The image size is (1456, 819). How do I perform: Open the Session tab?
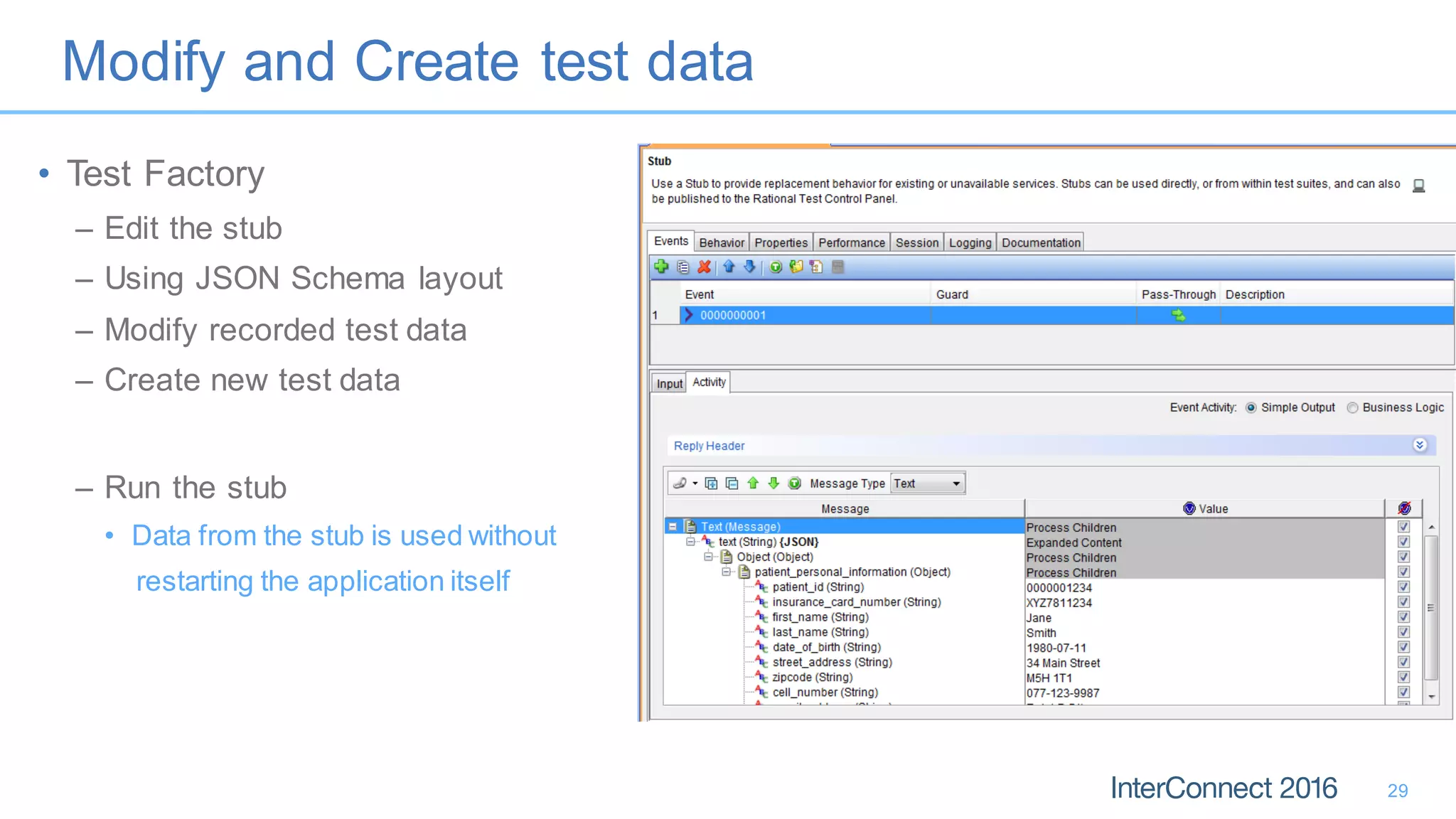click(917, 242)
